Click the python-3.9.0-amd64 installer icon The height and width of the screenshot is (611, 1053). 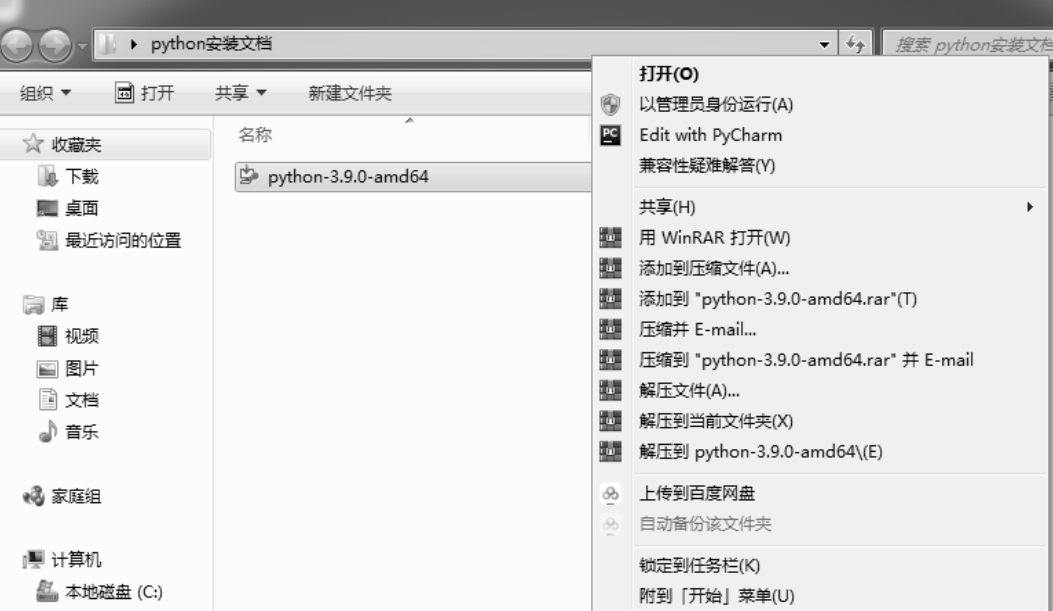(249, 176)
